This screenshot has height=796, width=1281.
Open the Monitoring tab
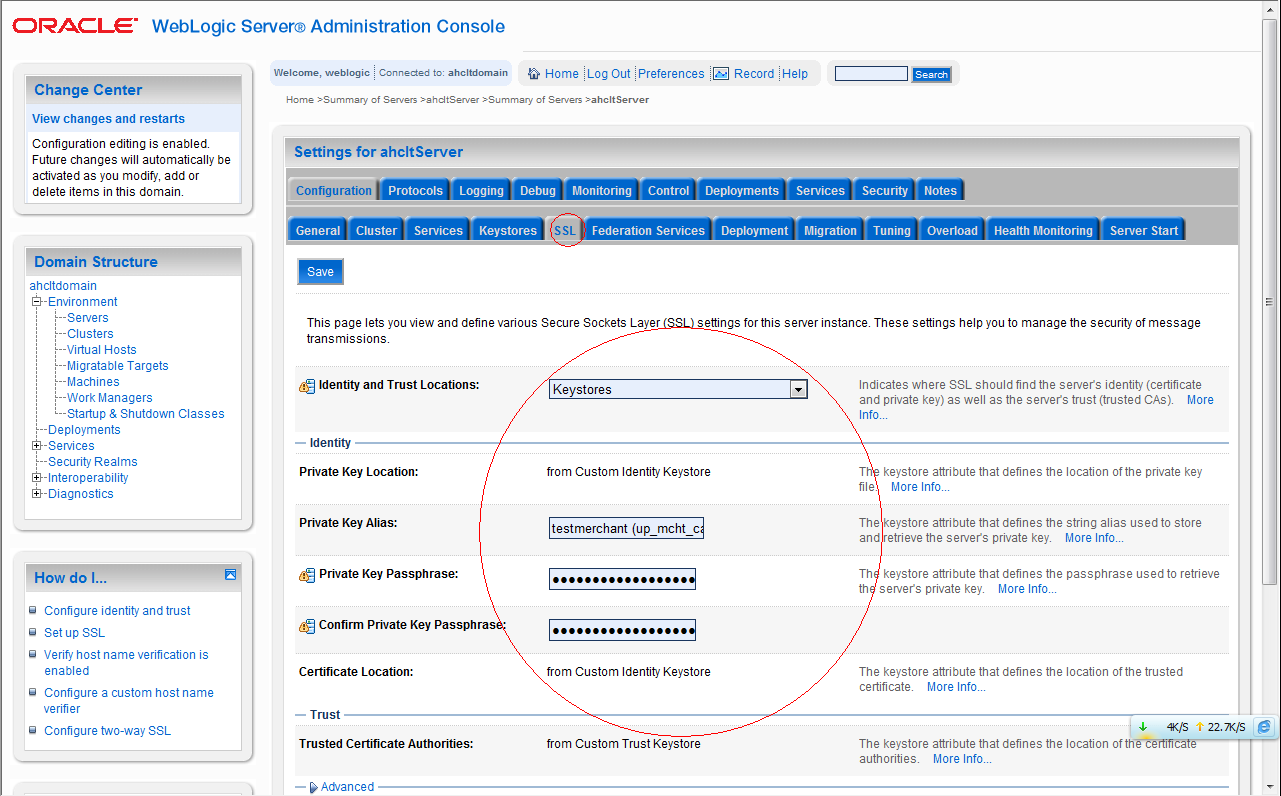coord(602,191)
